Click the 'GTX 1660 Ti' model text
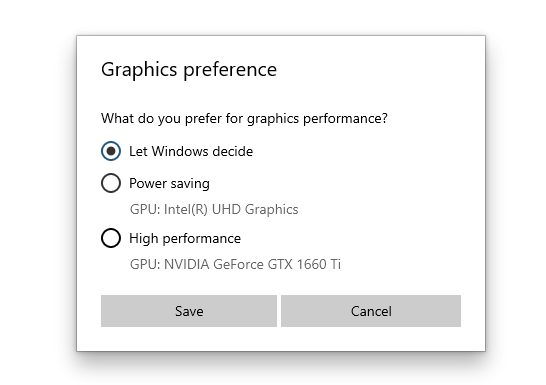 click(304, 265)
